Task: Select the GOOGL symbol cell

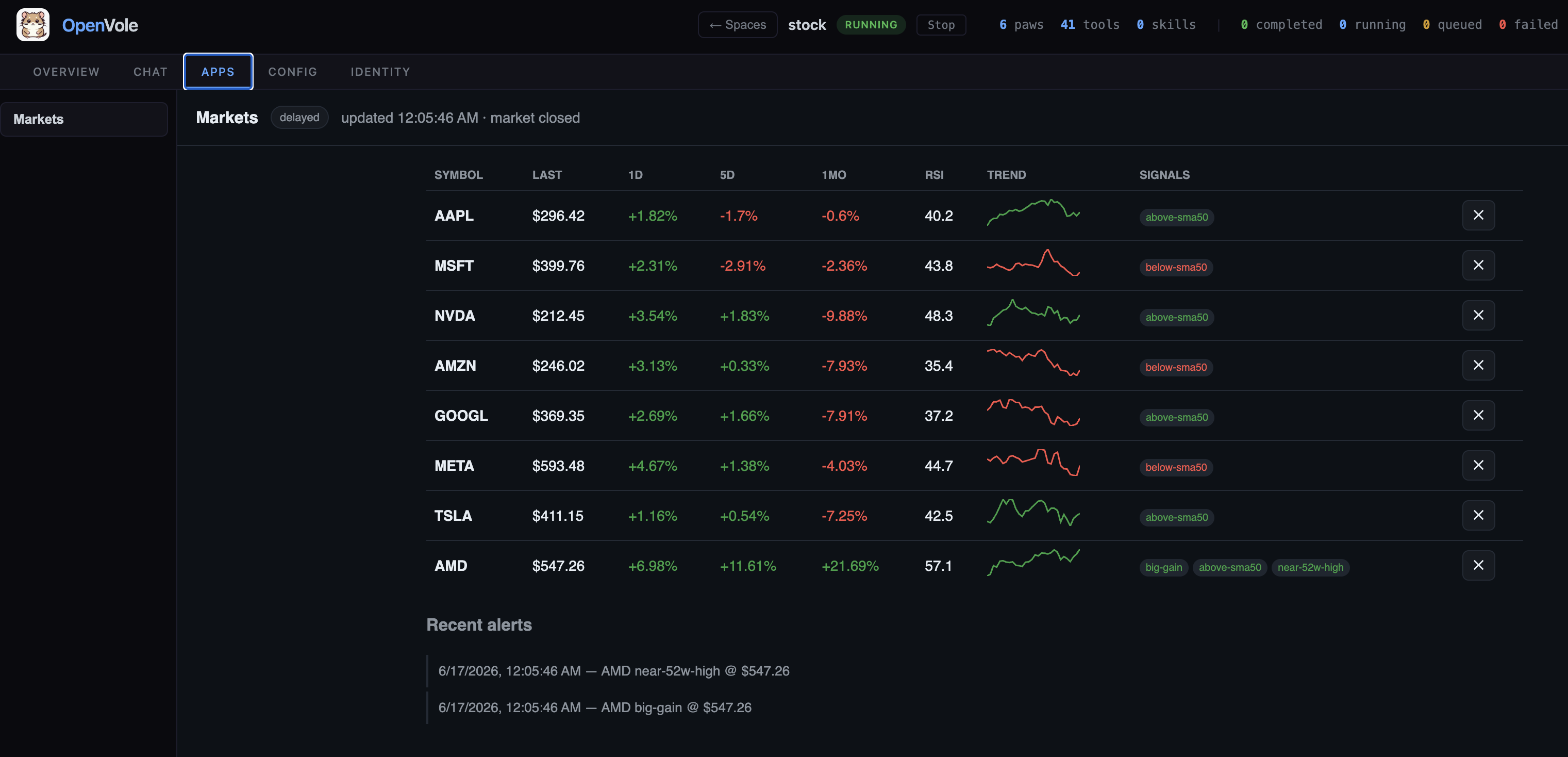Action: [461, 415]
